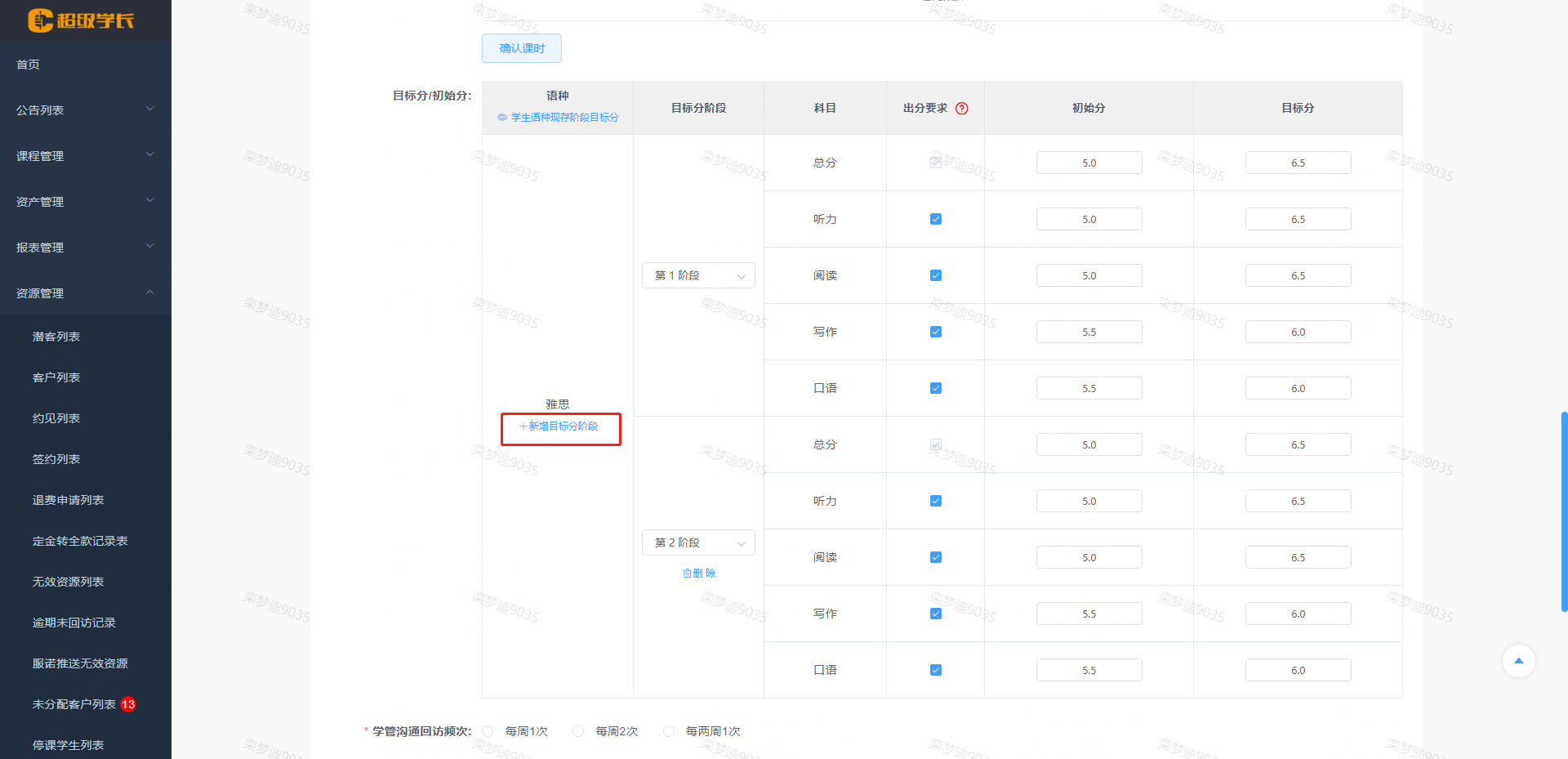Click the 新增目标分阶段 link
The image size is (1568, 759).
(561, 426)
